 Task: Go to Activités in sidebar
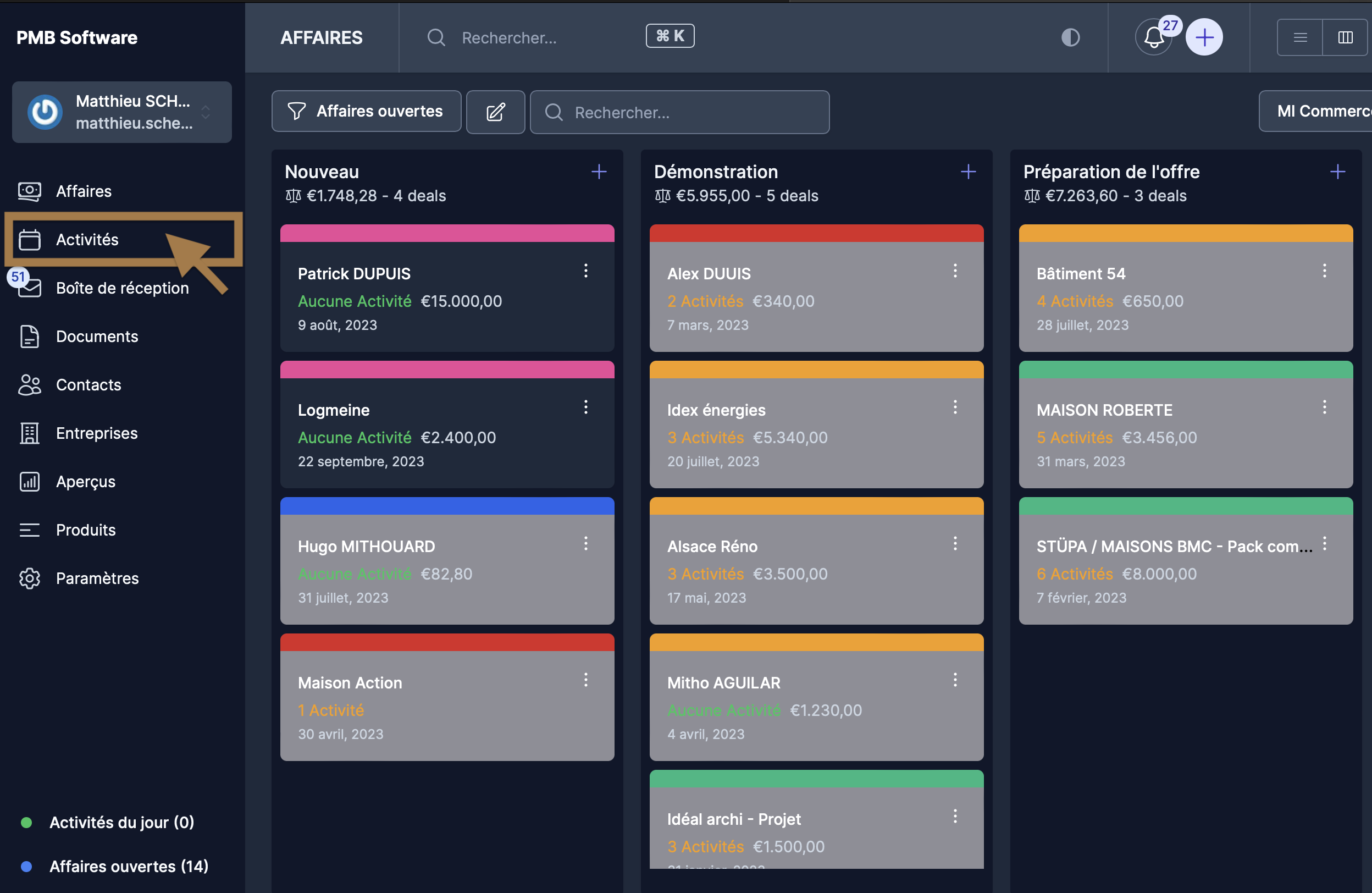tap(86, 240)
